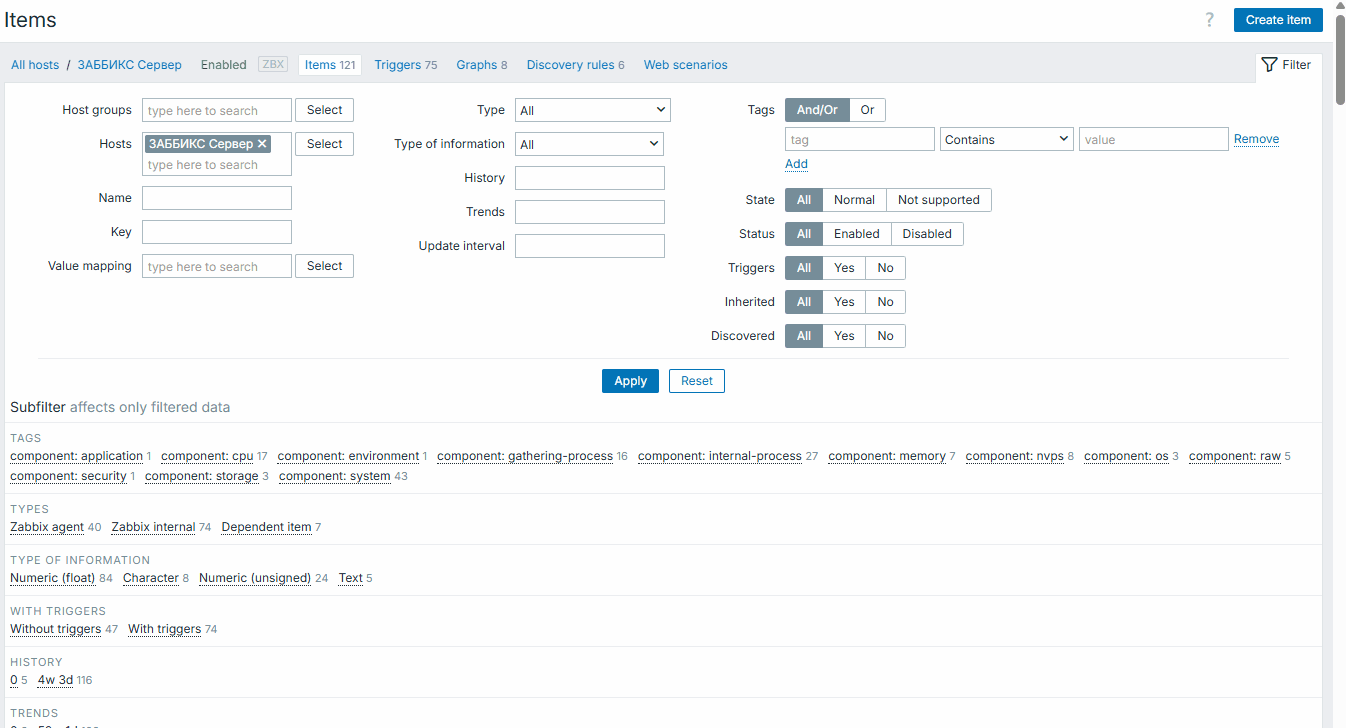This screenshot has width=1346, height=728.
Task: Filter by component: cpu subfilter tag
Action: [207, 456]
